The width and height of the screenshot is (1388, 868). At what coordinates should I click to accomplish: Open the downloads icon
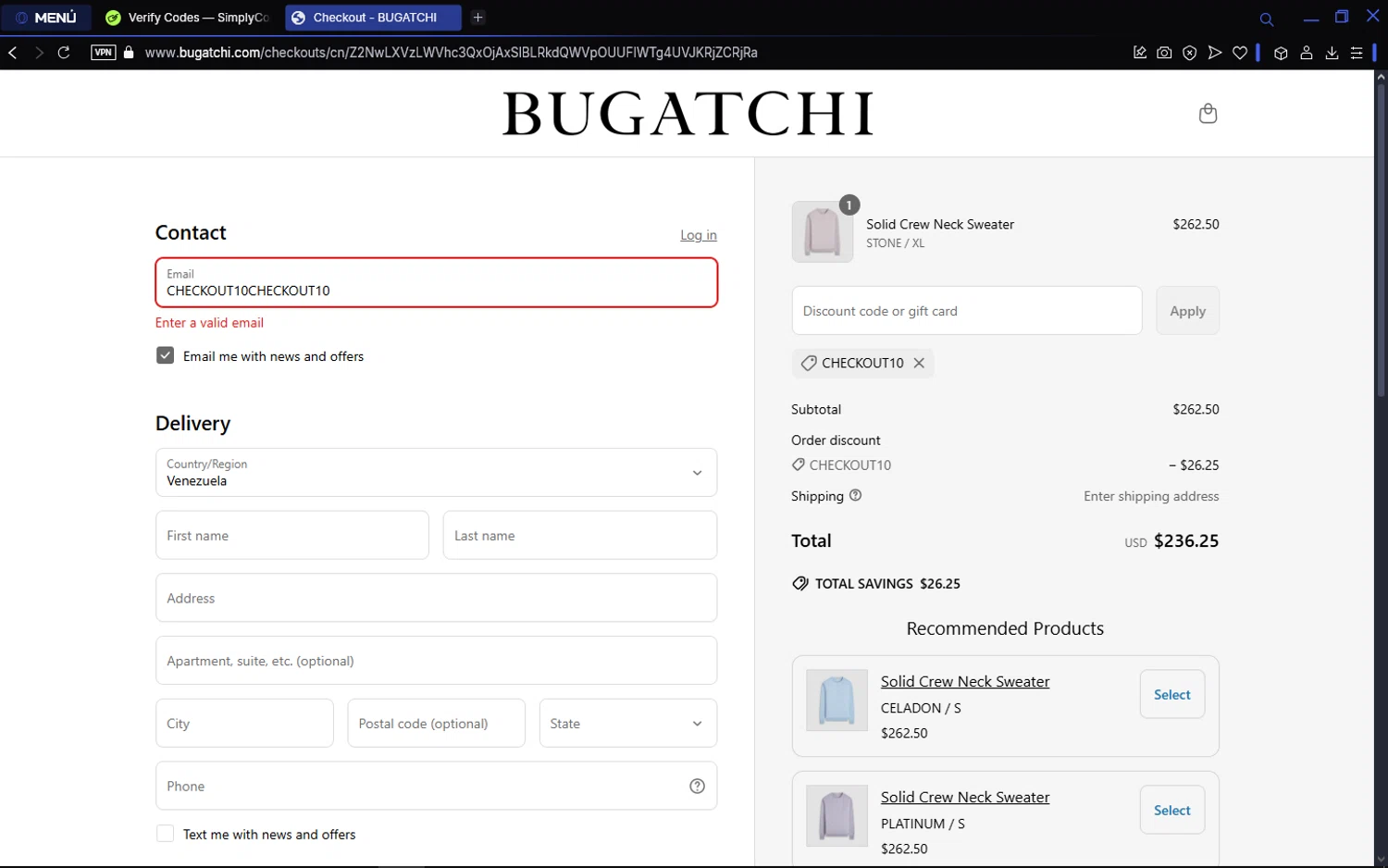tap(1332, 53)
